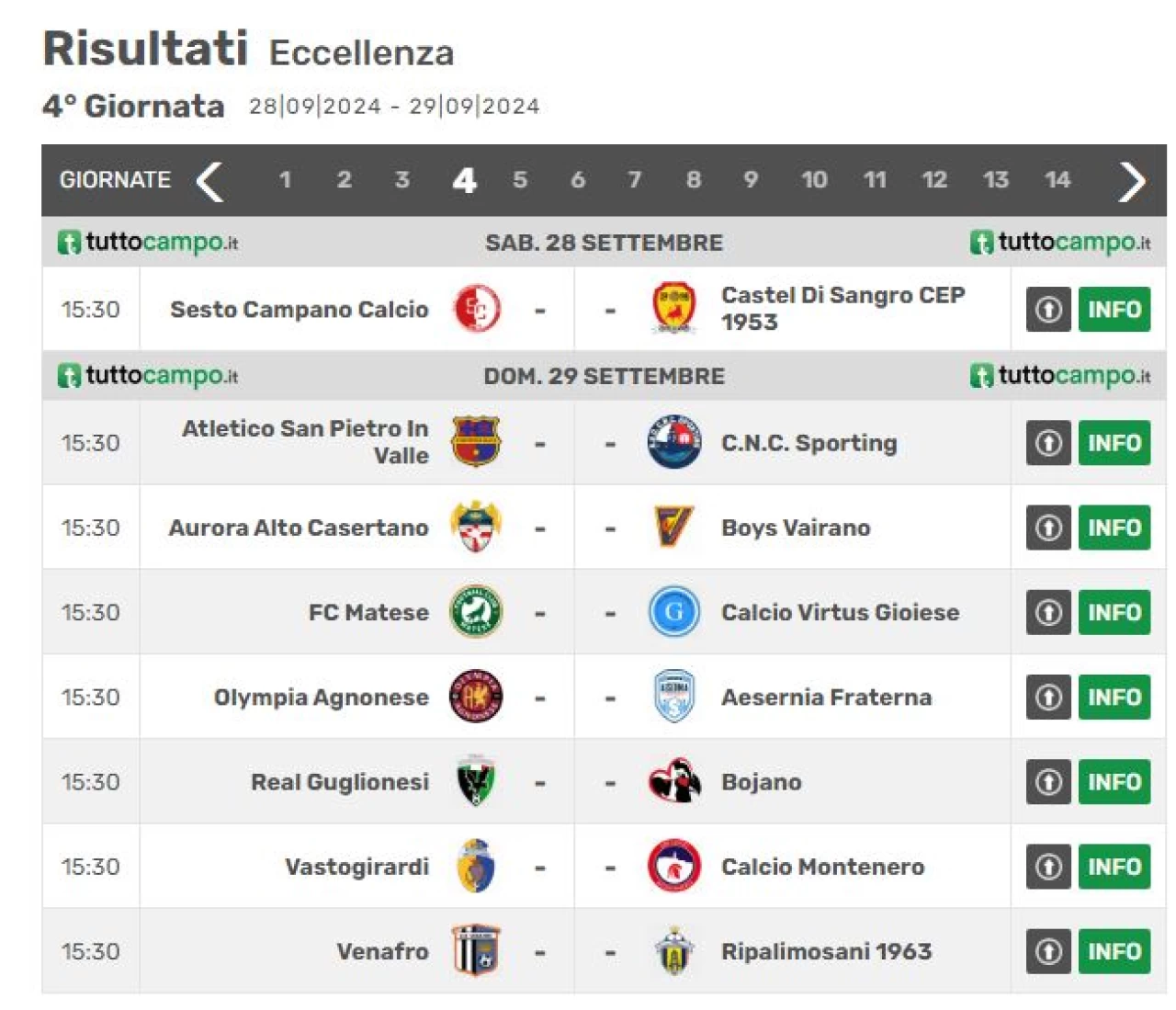This screenshot has width=1176, height=1010.
Task: Click the Venafro striped crest
Action: (475, 950)
